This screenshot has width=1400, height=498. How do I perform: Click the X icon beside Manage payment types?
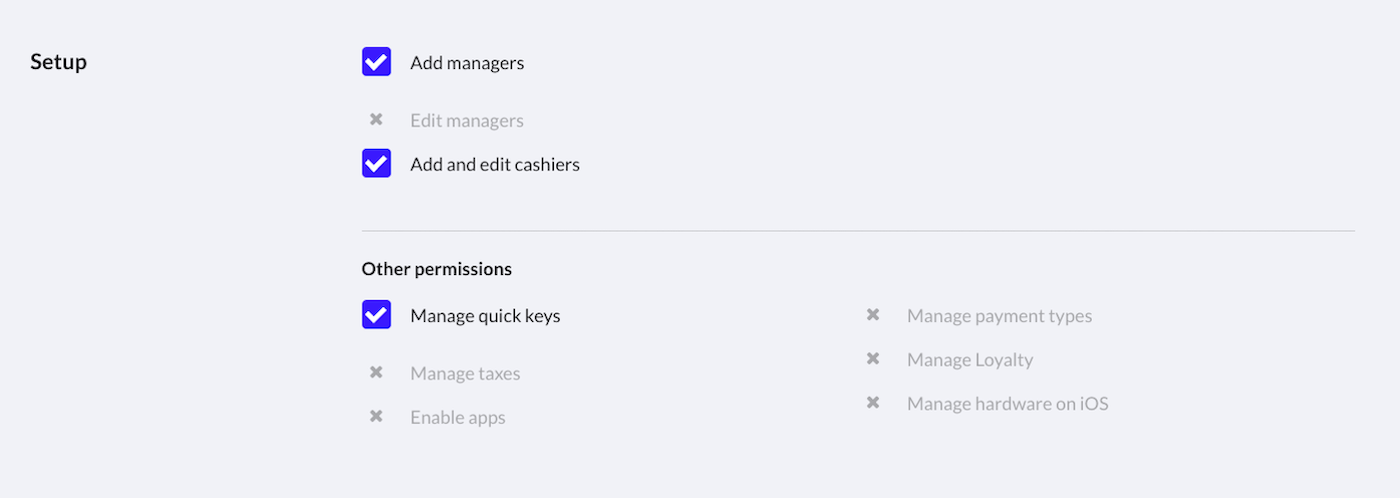[872, 315]
